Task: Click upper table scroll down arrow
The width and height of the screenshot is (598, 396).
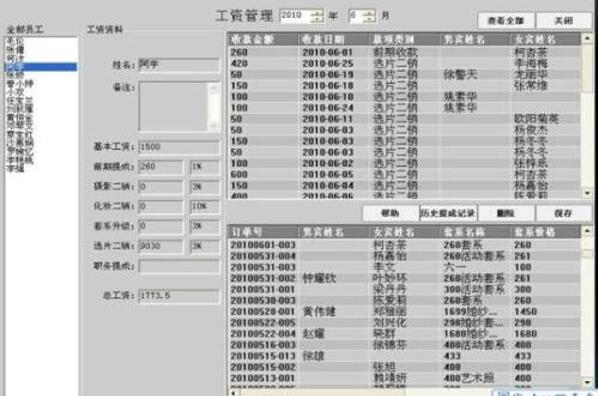Action: tap(587, 193)
